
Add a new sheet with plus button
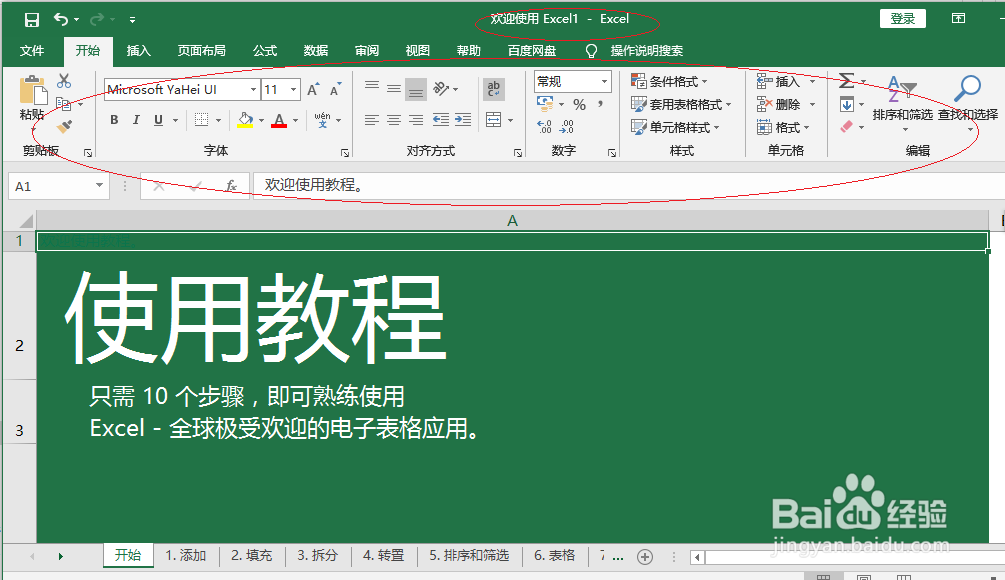click(645, 557)
